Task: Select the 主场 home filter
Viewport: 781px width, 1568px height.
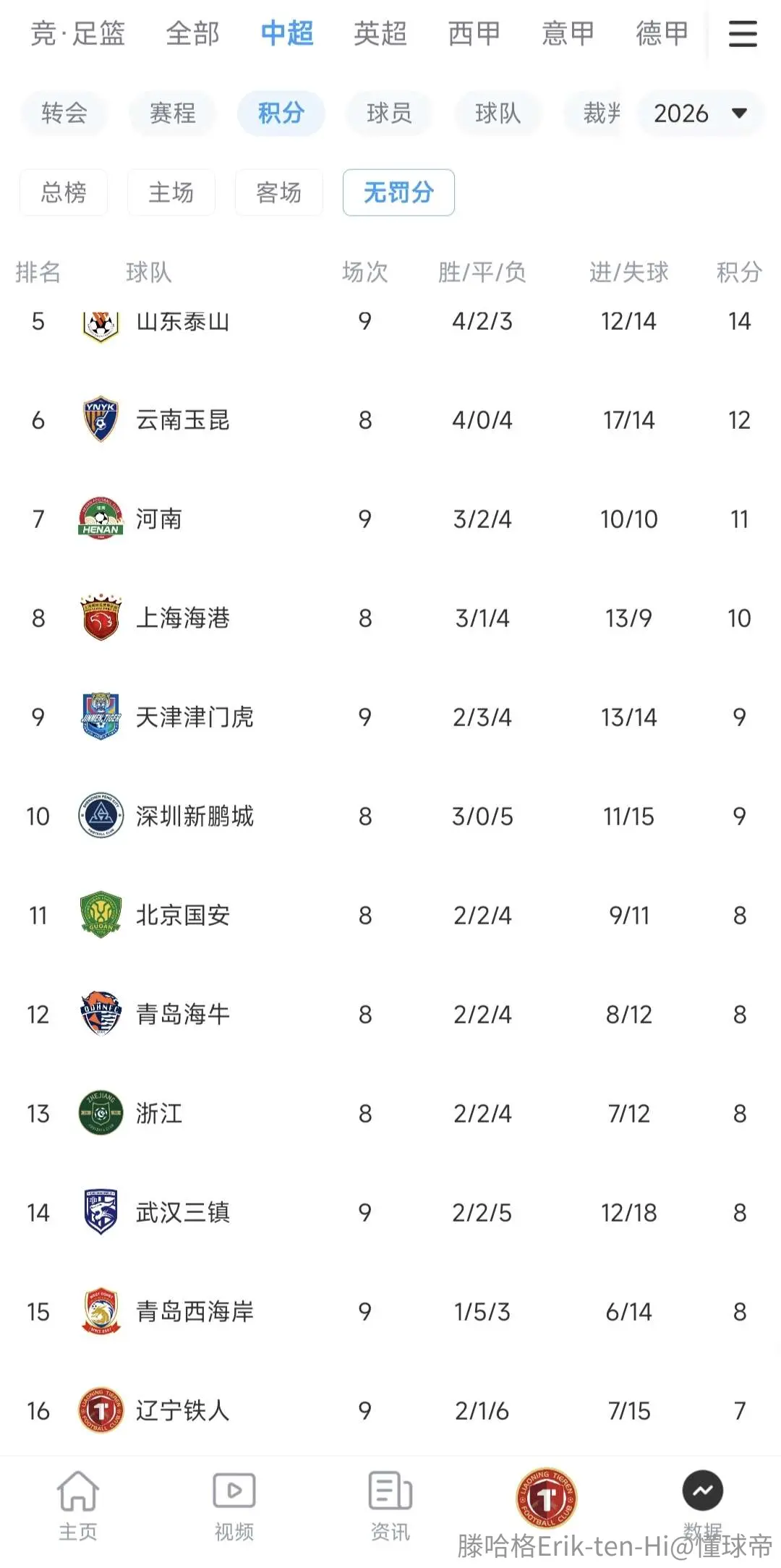Action: pos(171,192)
